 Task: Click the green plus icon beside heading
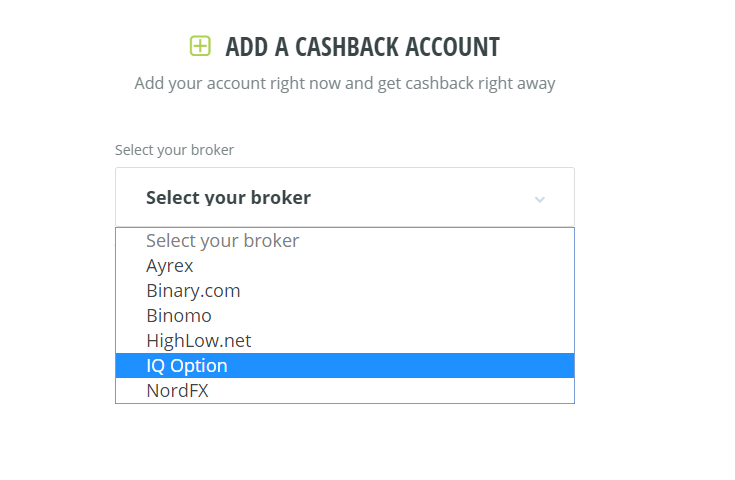[200, 46]
